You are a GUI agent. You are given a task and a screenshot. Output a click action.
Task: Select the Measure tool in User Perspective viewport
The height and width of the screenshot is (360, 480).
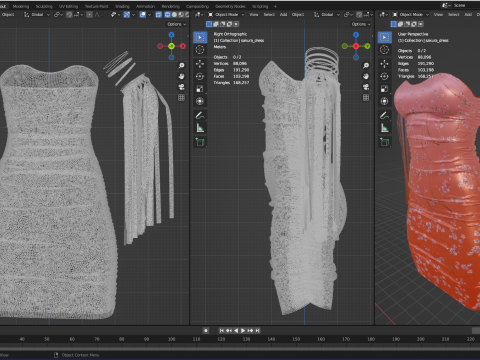pos(384,128)
